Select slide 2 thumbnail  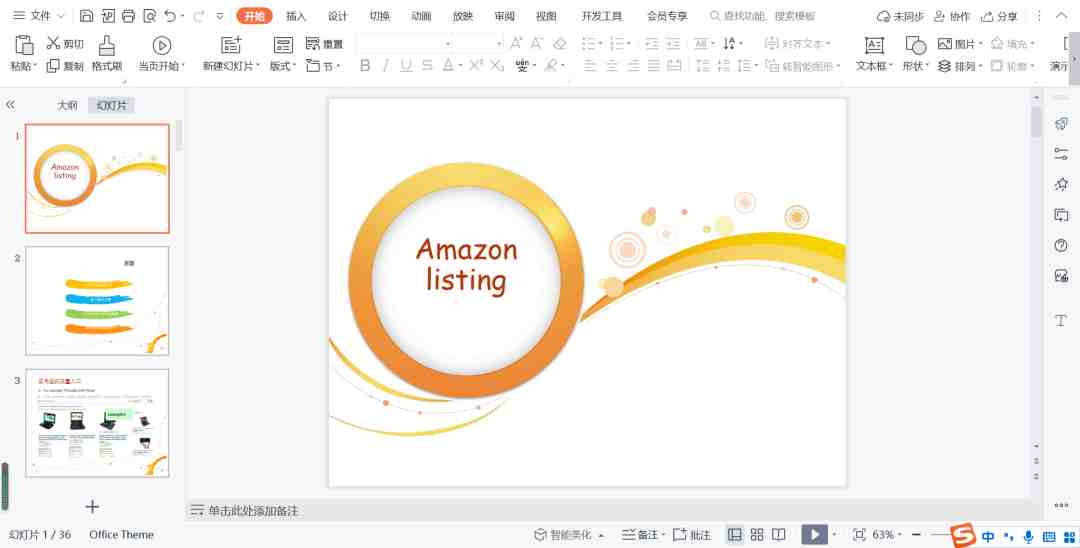point(97,301)
